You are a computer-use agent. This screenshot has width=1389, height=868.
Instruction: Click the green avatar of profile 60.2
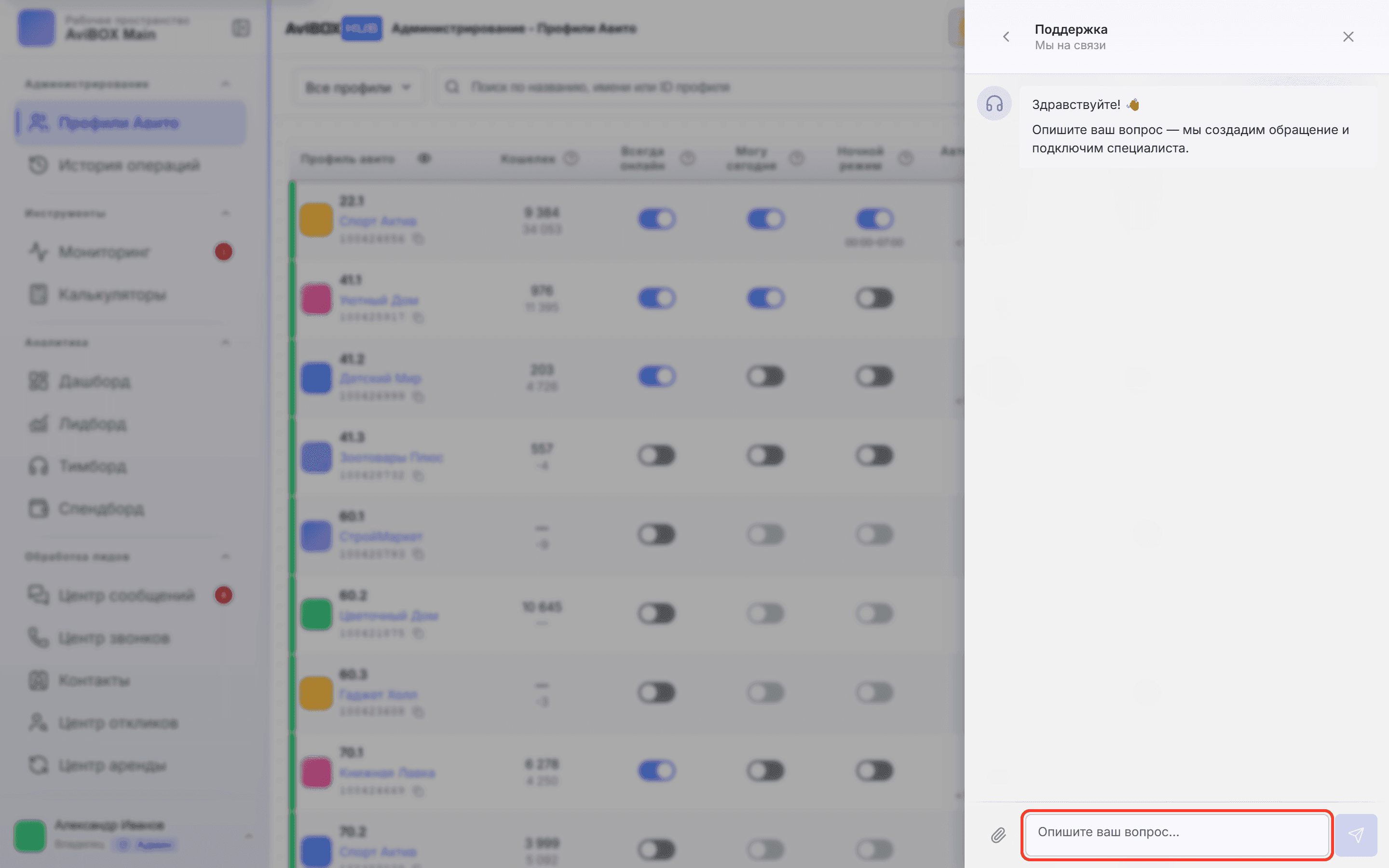(x=316, y=614)
